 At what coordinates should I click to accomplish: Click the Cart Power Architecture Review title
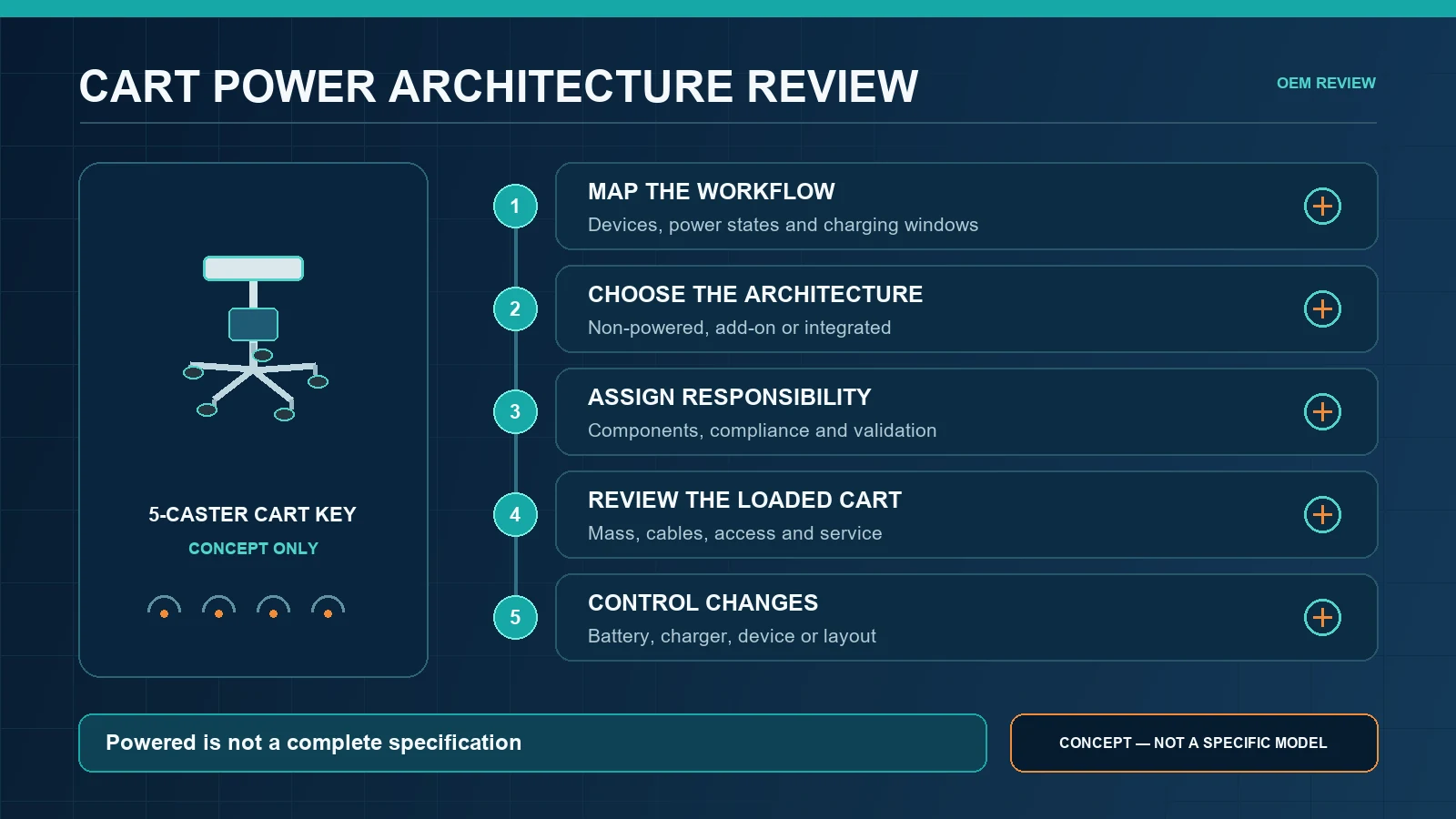coord(499,87)
